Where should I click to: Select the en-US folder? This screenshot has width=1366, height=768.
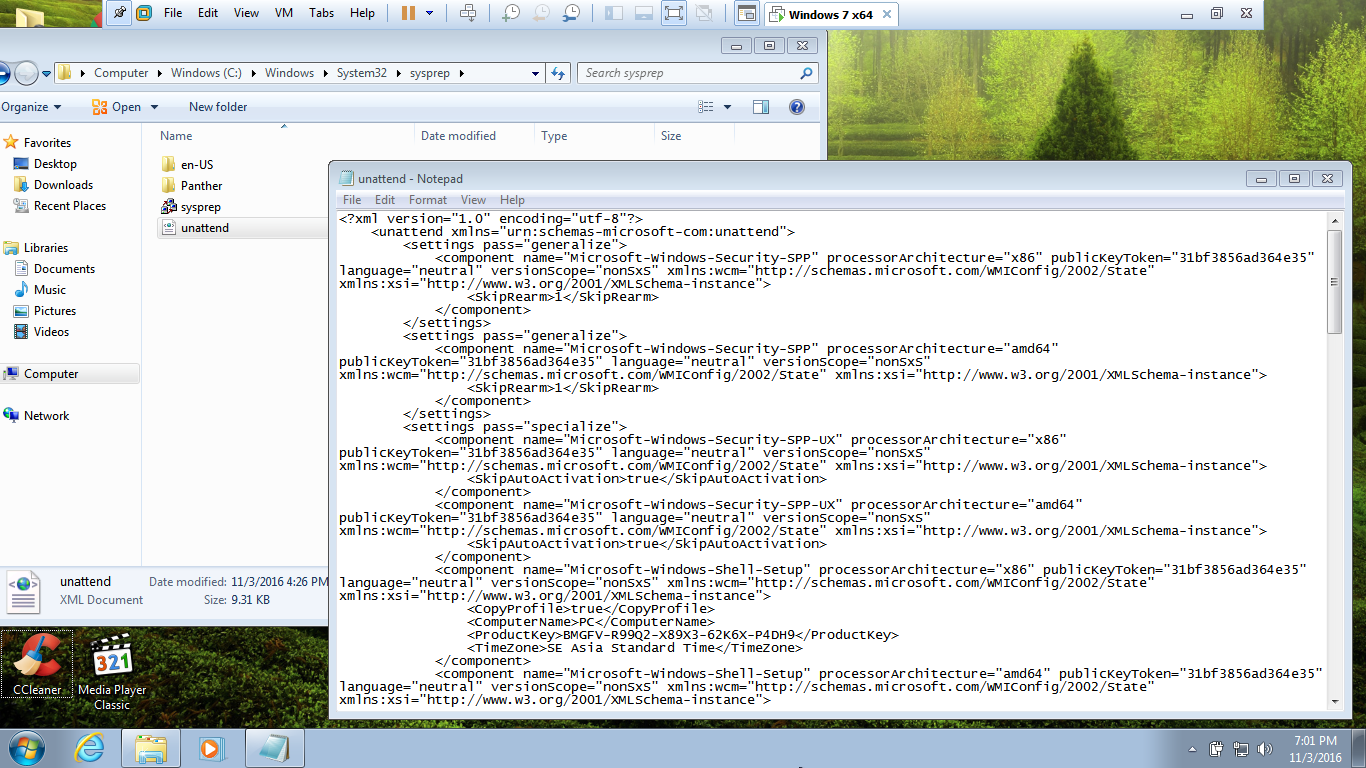[197, 165]
